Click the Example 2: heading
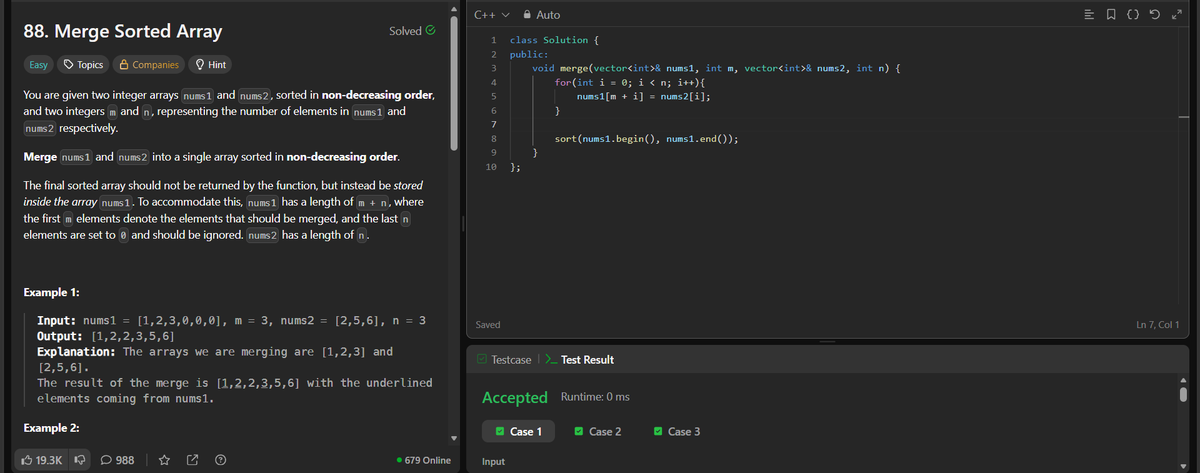Viewport: 1200px width, 473px height. coord(51,428)
